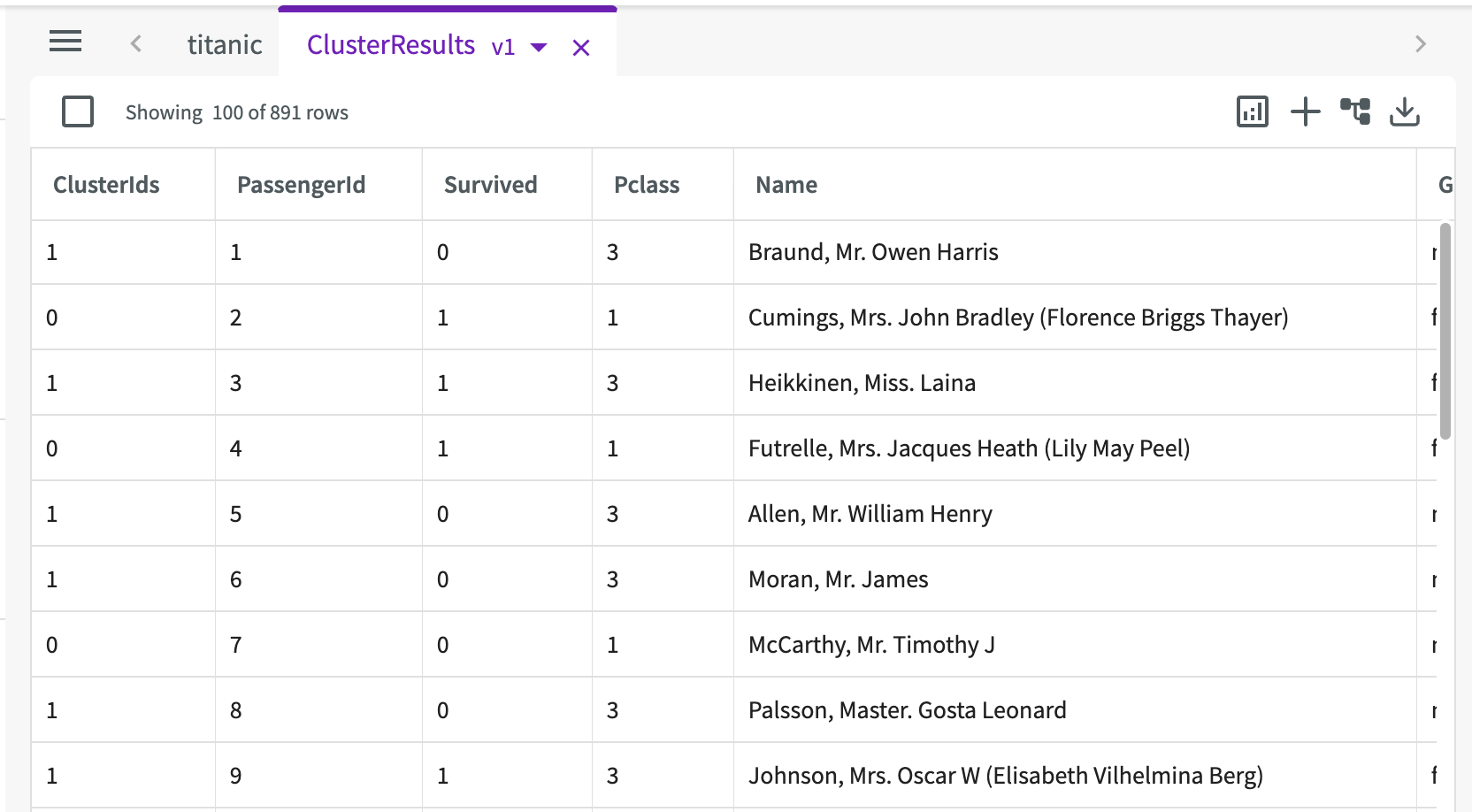The image size is (1472, 812).
Task: Select the 'Johnson, Mrs. Oscar W' name cell
Action: [1076, 776]
